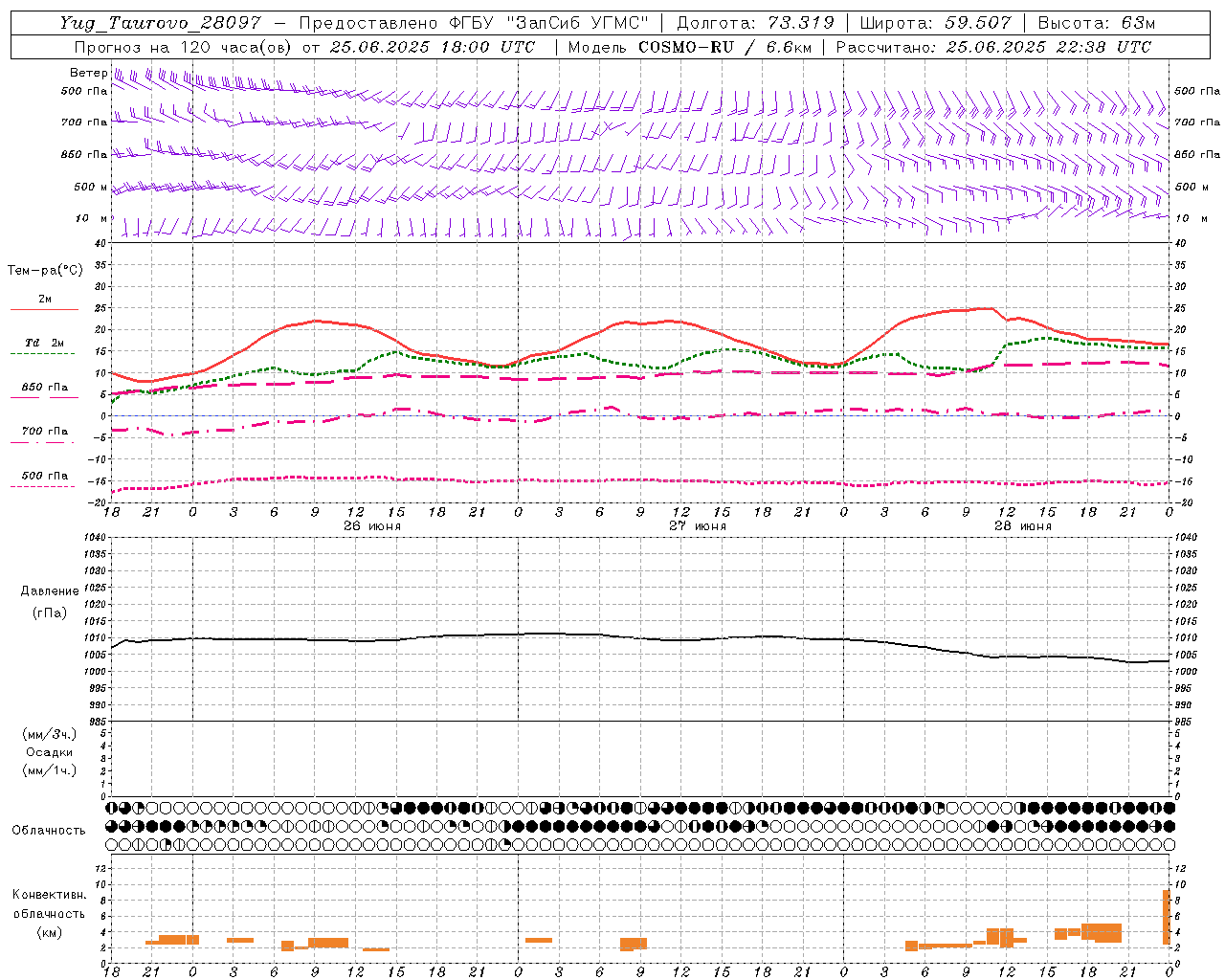Click the (мм/1ч.) precipitation unit label
Image resolution: width=1225 pixels, height=980 pixels.
click(50, 770)
